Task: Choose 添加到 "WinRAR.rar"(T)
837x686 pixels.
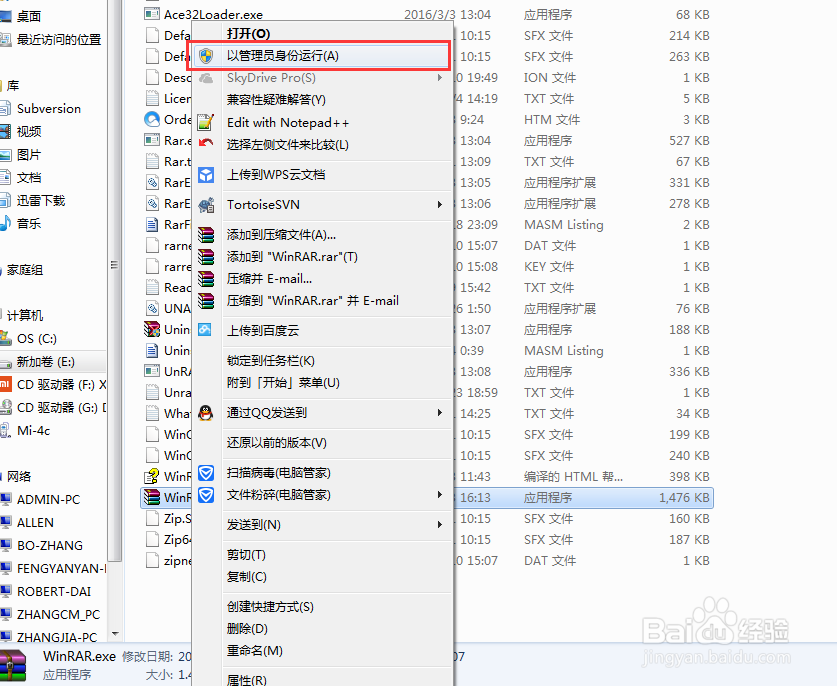Action: [292, 257]
